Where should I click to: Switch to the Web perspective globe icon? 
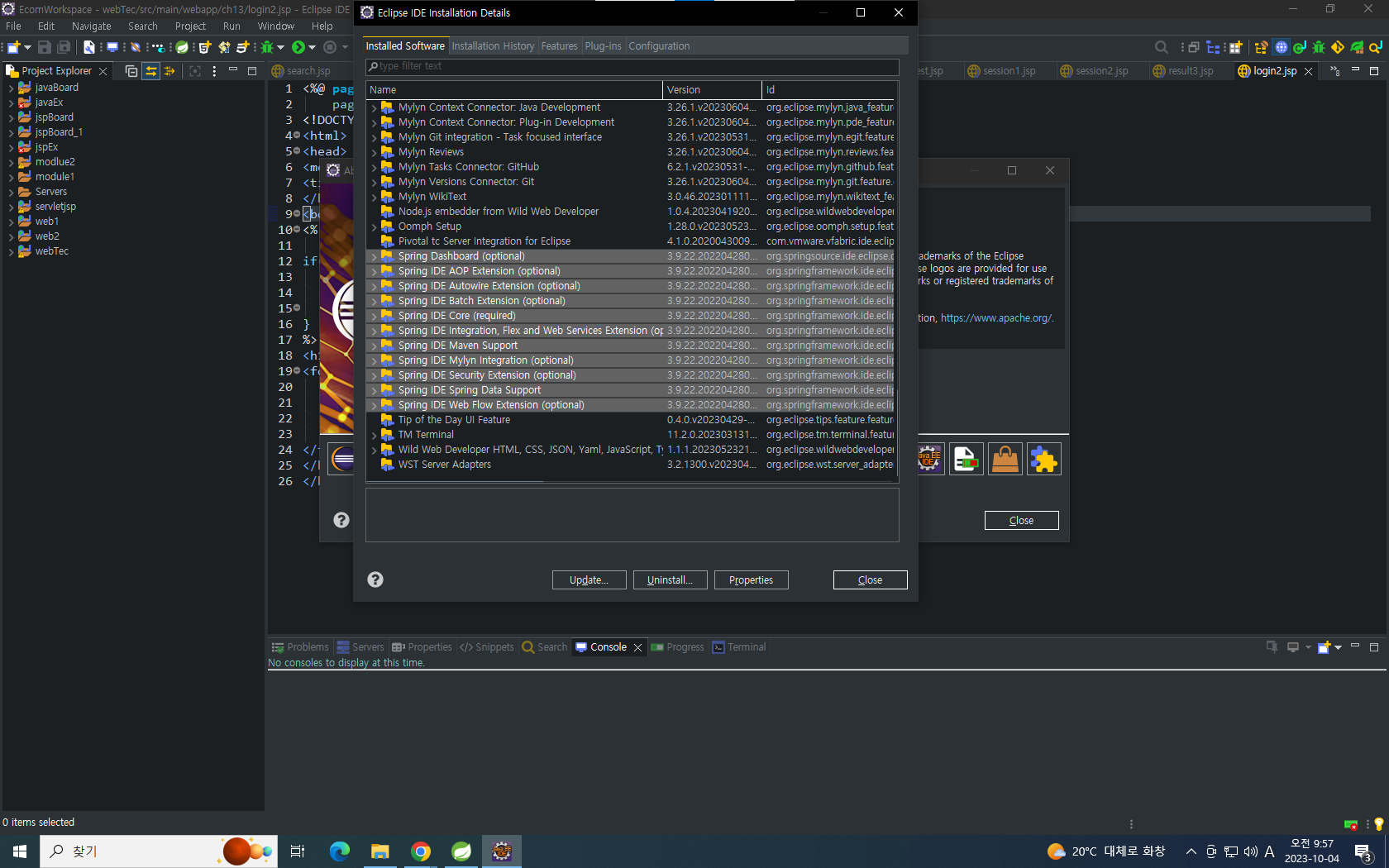click(x=1281, y=47)
